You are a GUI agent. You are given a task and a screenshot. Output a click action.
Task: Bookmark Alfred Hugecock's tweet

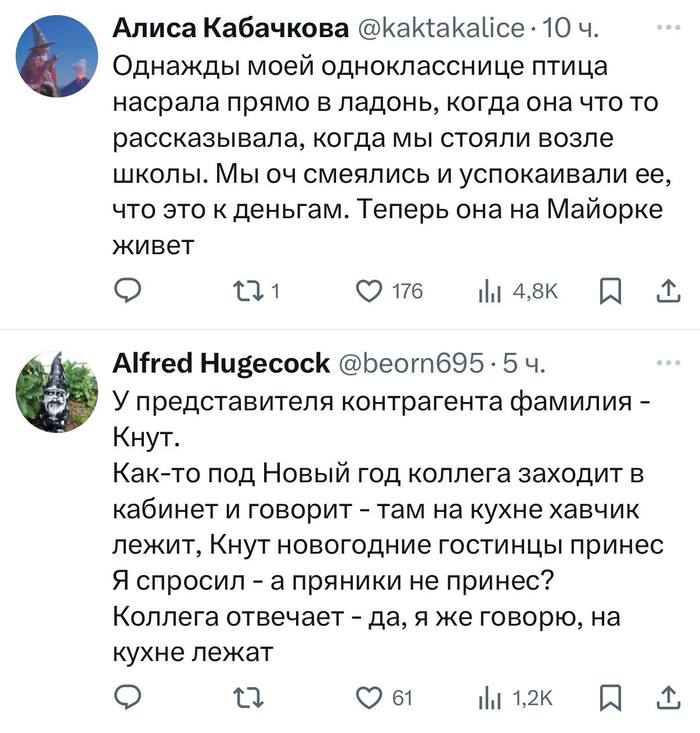(608, 698)
